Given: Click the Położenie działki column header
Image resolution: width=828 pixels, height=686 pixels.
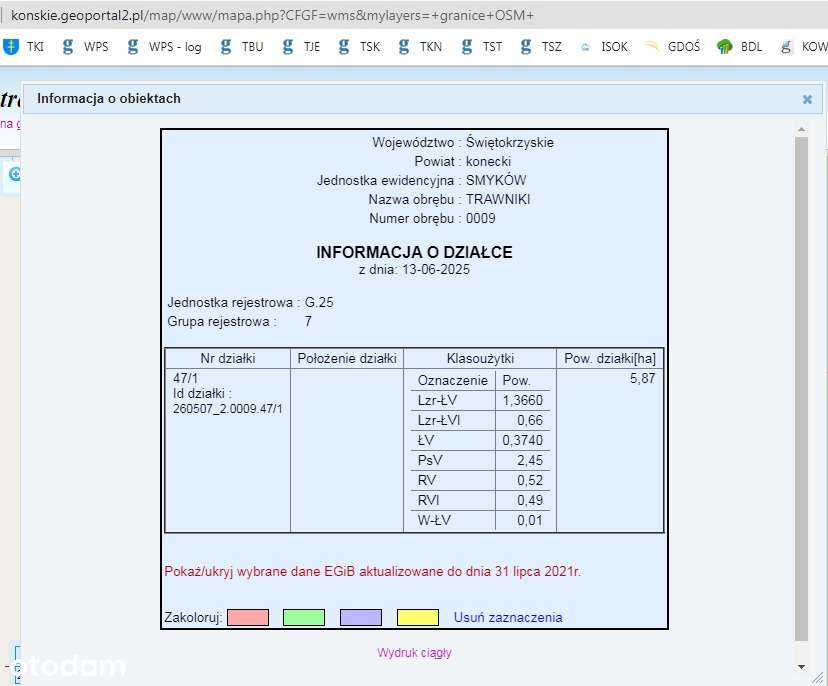Looking at the screenshot, I should [347, 359].
